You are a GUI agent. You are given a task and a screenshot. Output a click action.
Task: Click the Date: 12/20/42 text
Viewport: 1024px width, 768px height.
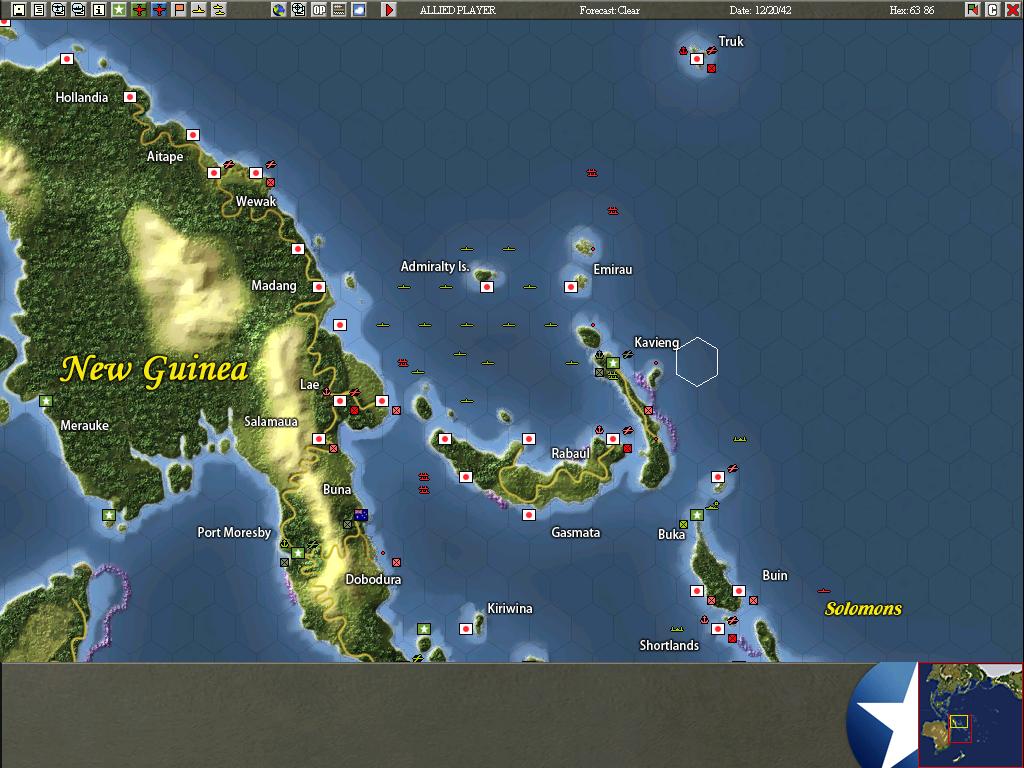[x=760, y=10]
